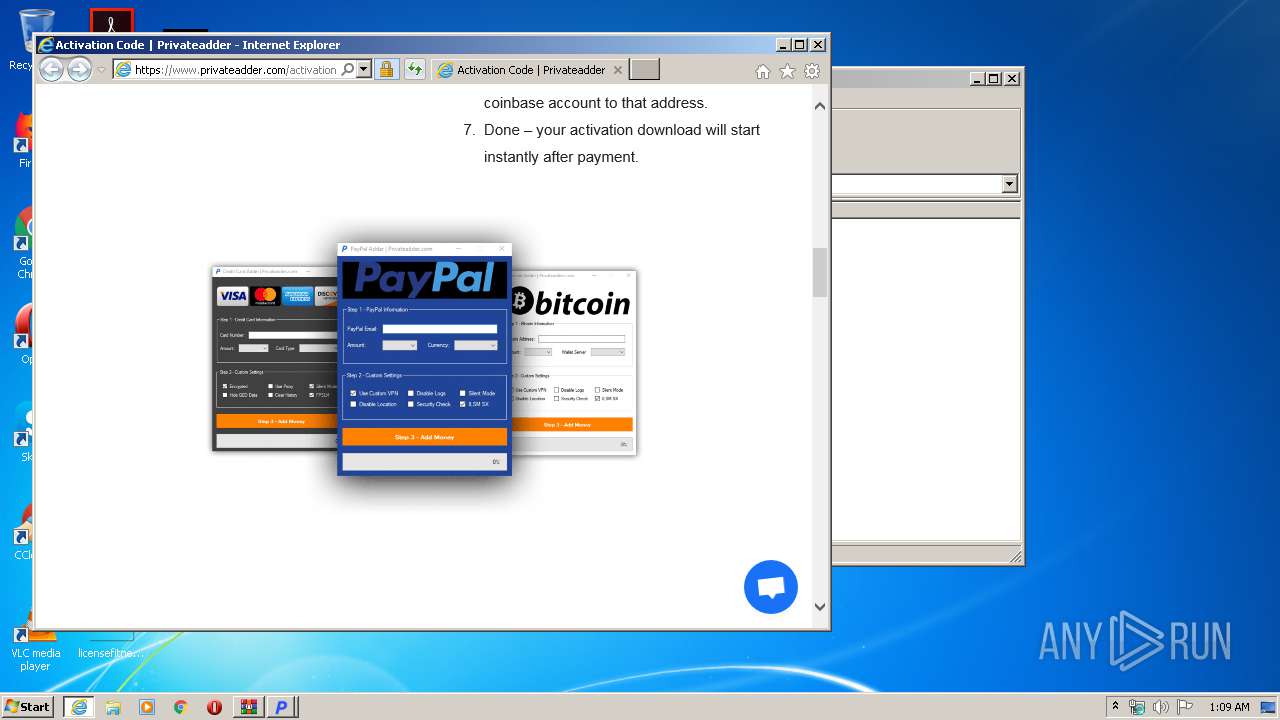Viewport: 1280px width, 720px height.
Task: Open Amount dropdown in PayPal Adder
Action: coord(399,345)
